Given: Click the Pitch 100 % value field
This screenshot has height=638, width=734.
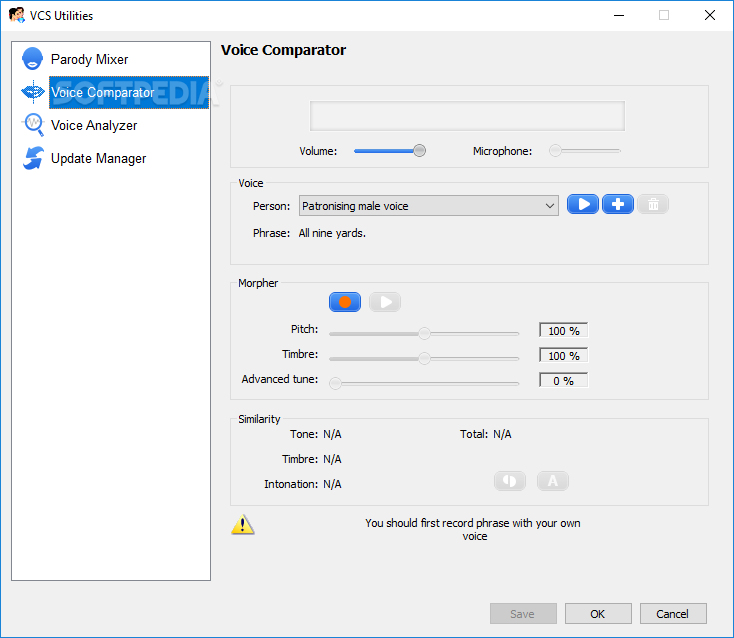Looking at the screenshot, I should click(x=564, y=331).
